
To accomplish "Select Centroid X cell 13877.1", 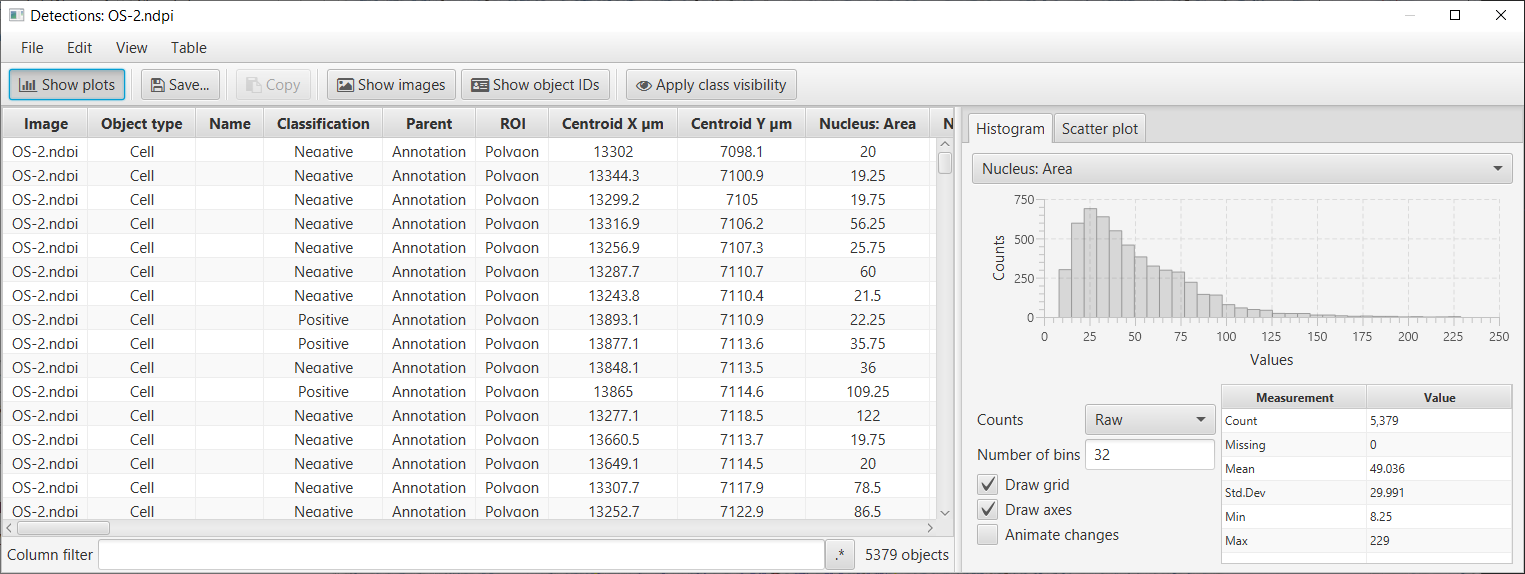I will click(613, 344).
